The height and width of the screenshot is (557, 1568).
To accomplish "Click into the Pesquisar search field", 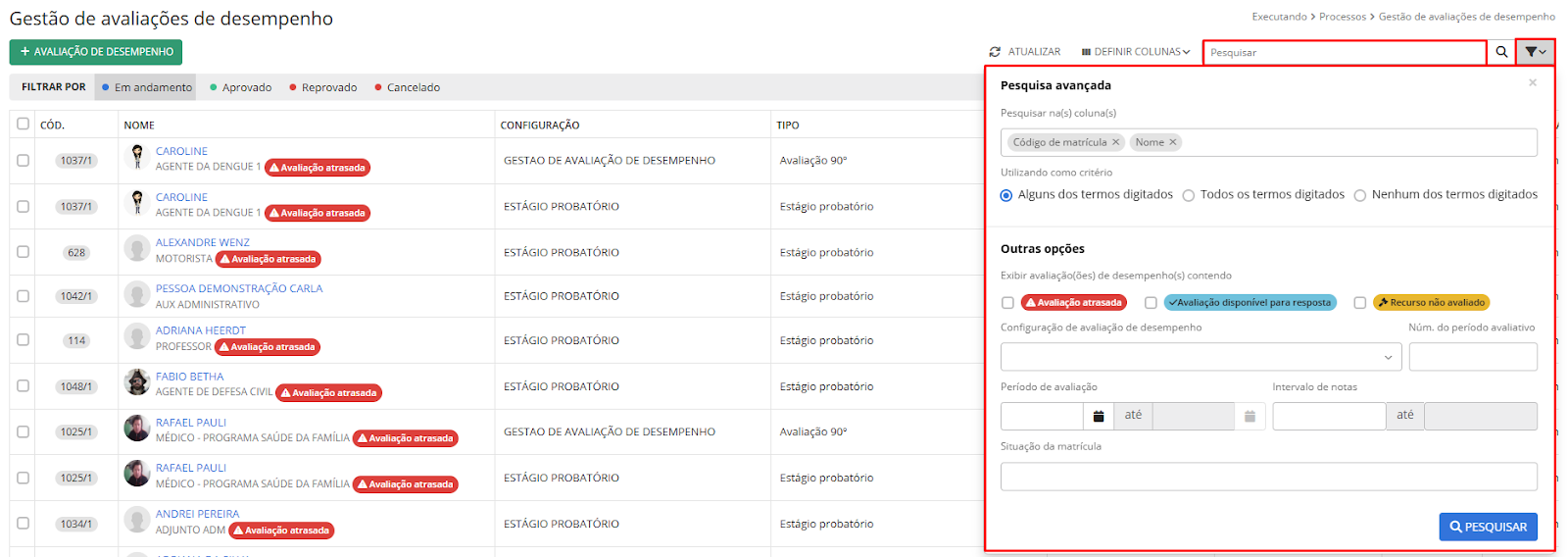I will (x=1344, y=52).
